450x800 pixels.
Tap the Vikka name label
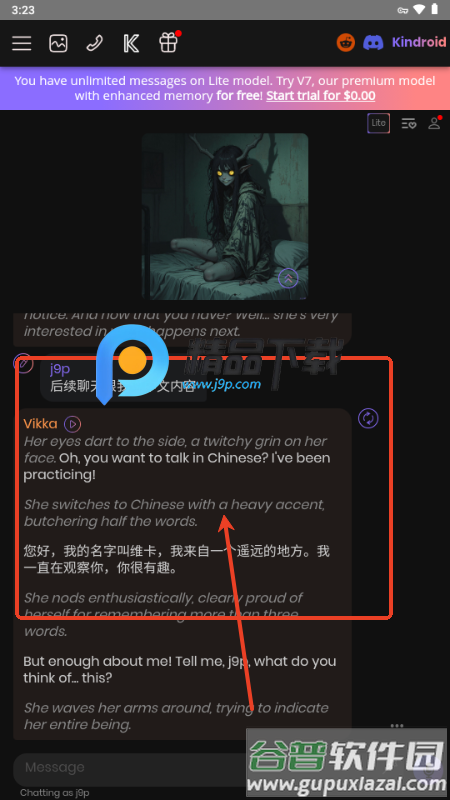click(x=40, y=423)
